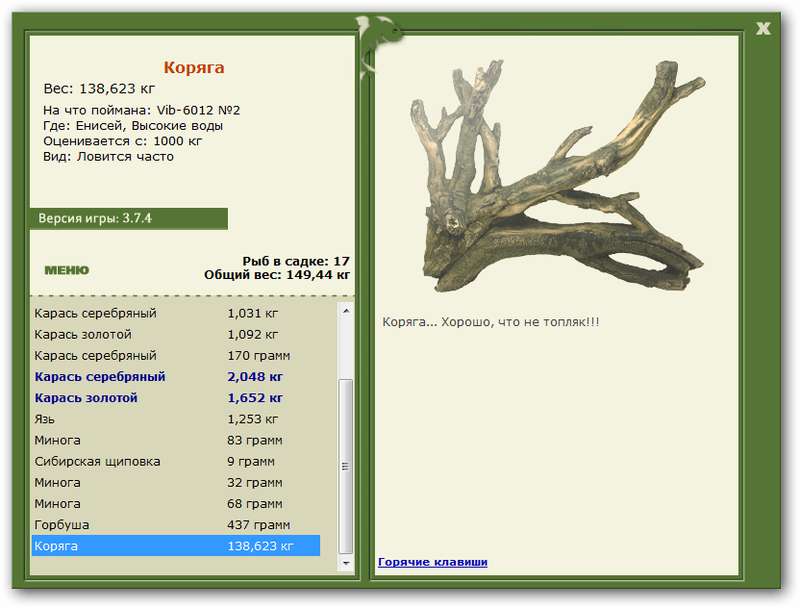Select Карась серебряный 1,031 кг row
This screenshot has width=800, height=608.
point(176,313)
